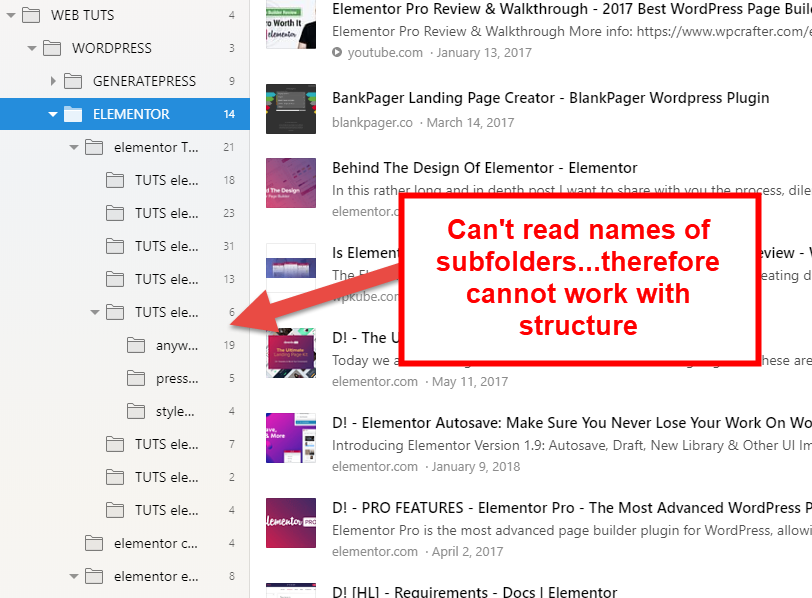Click folder icon of TUTS ele... with count 31

(x=115, y=246)
